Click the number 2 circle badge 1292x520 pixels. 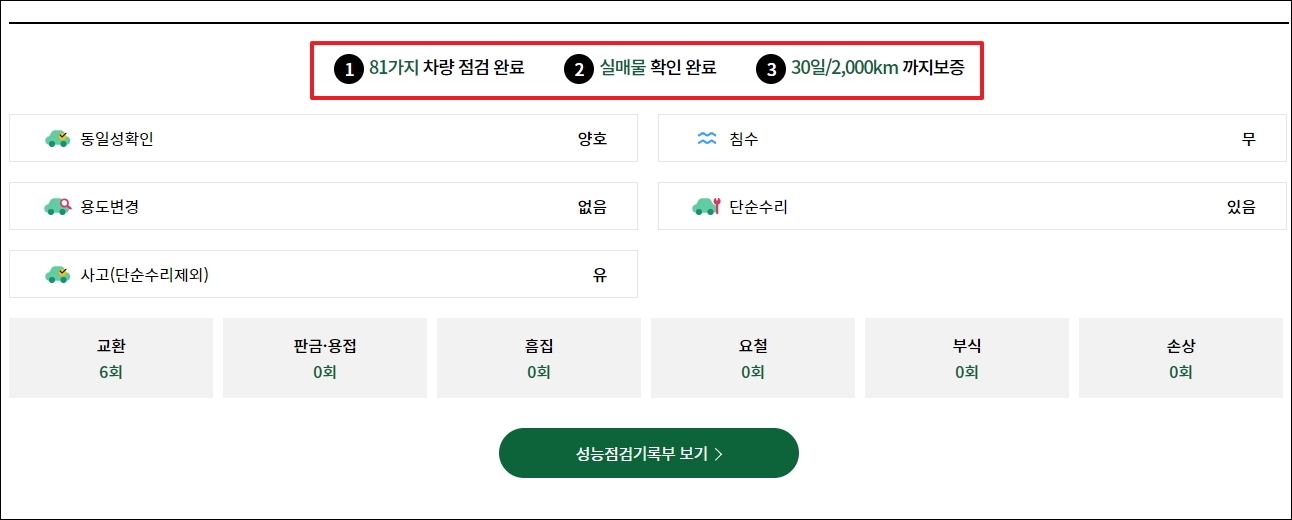[x=577, y=70]
